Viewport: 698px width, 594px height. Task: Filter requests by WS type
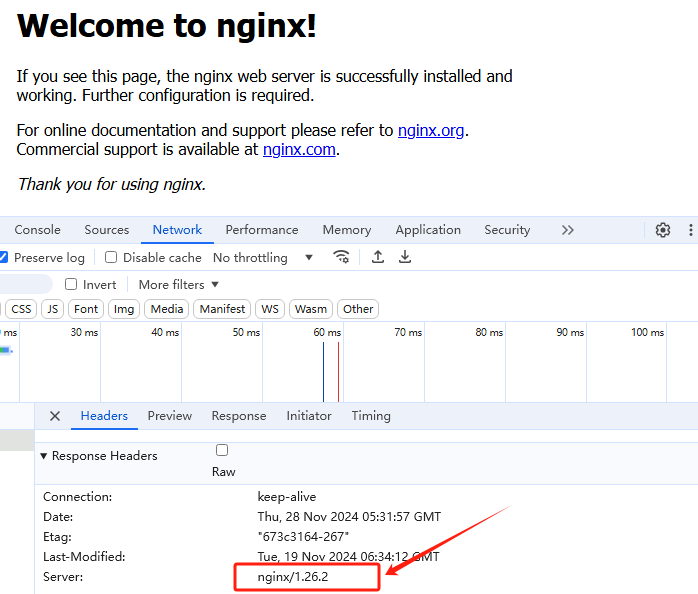pos(270,309)
